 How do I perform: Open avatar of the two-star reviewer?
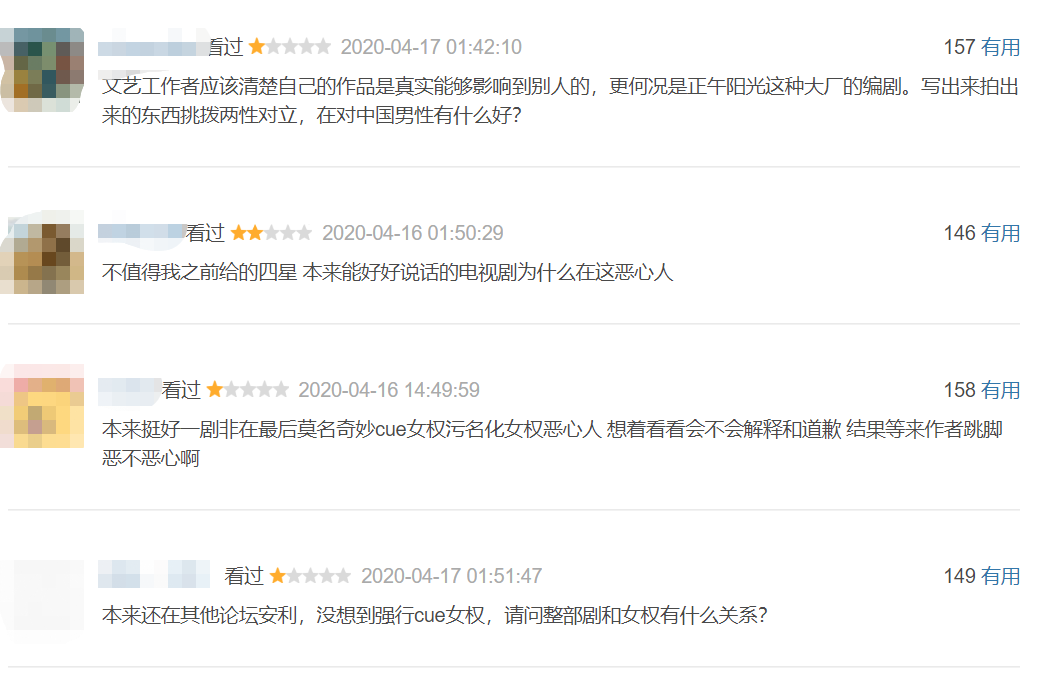42,252
